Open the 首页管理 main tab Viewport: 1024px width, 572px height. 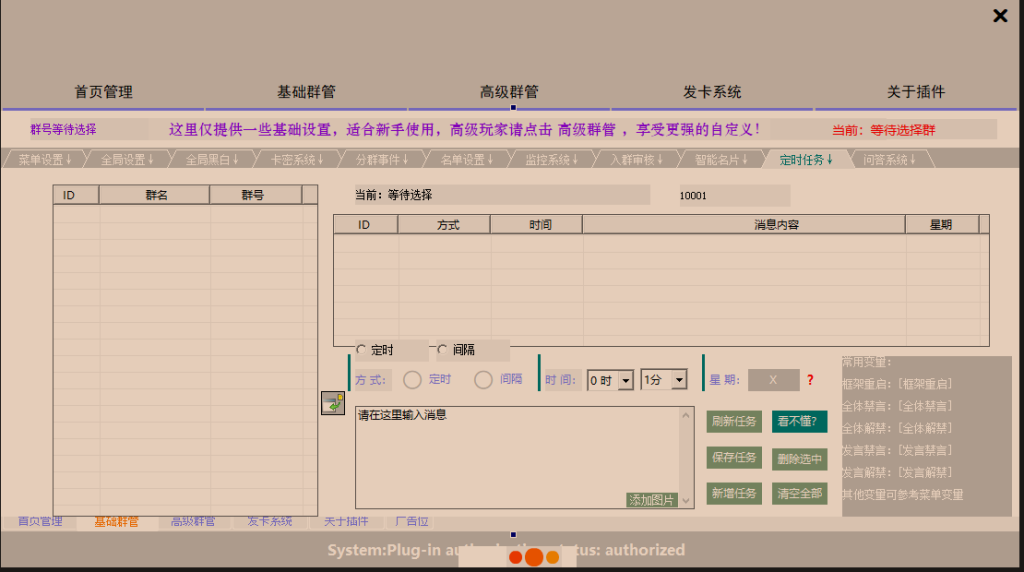coord(104,92)
